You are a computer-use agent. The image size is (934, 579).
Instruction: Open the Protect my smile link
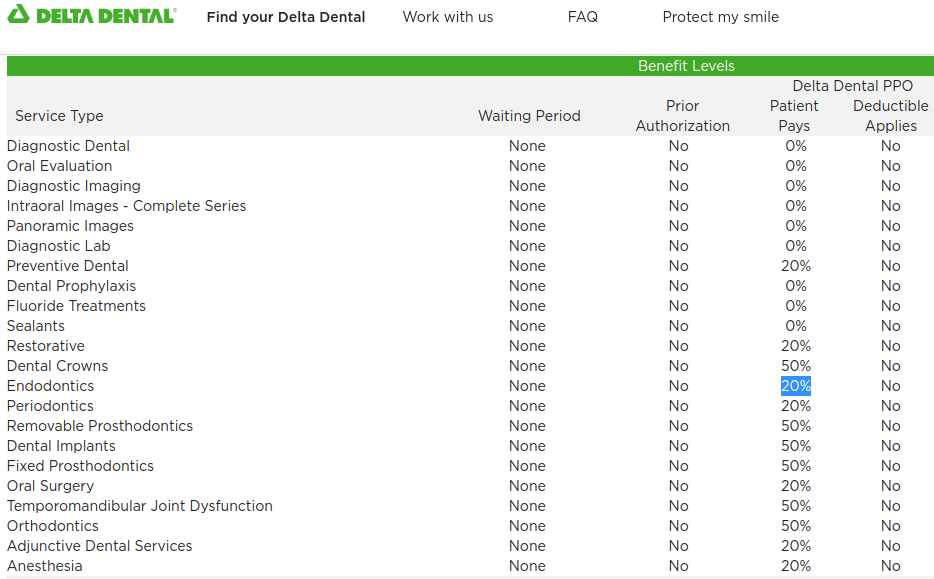(x=720, y=17)
